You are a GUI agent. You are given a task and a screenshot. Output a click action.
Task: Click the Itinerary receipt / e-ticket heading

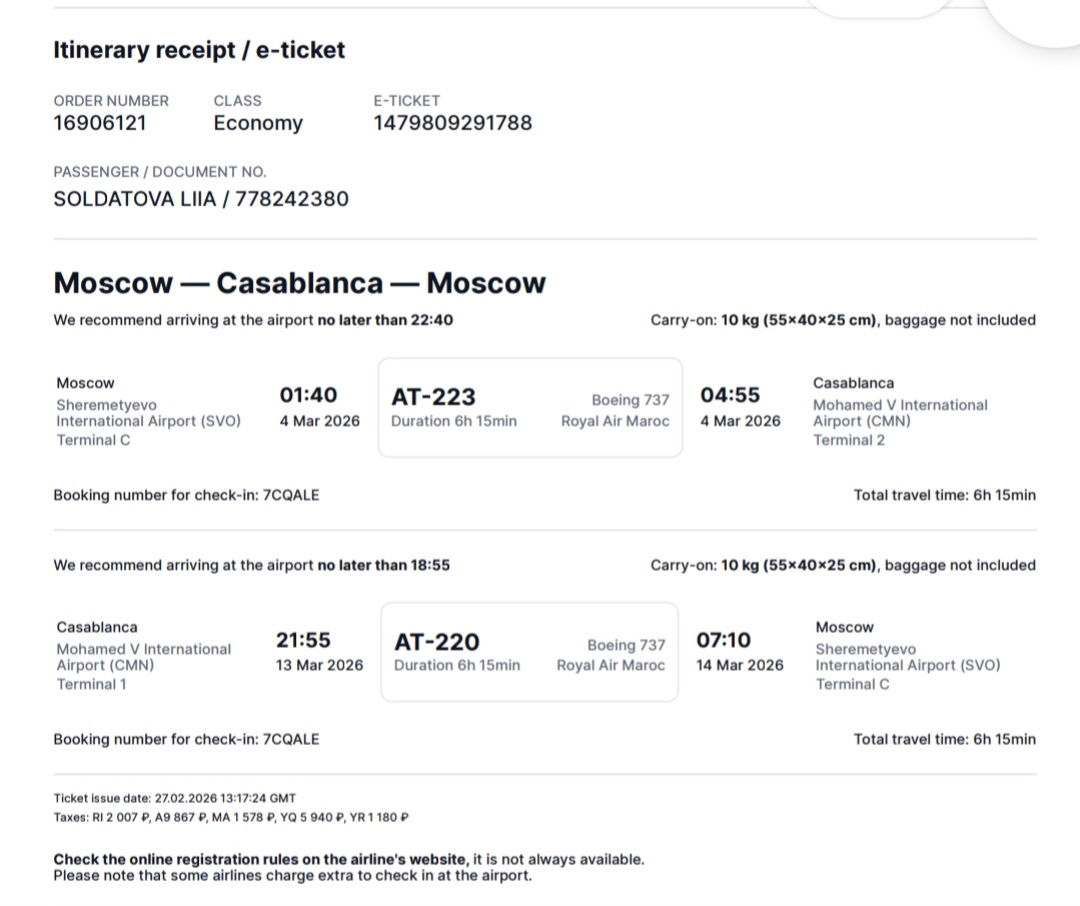coord(199,50)
